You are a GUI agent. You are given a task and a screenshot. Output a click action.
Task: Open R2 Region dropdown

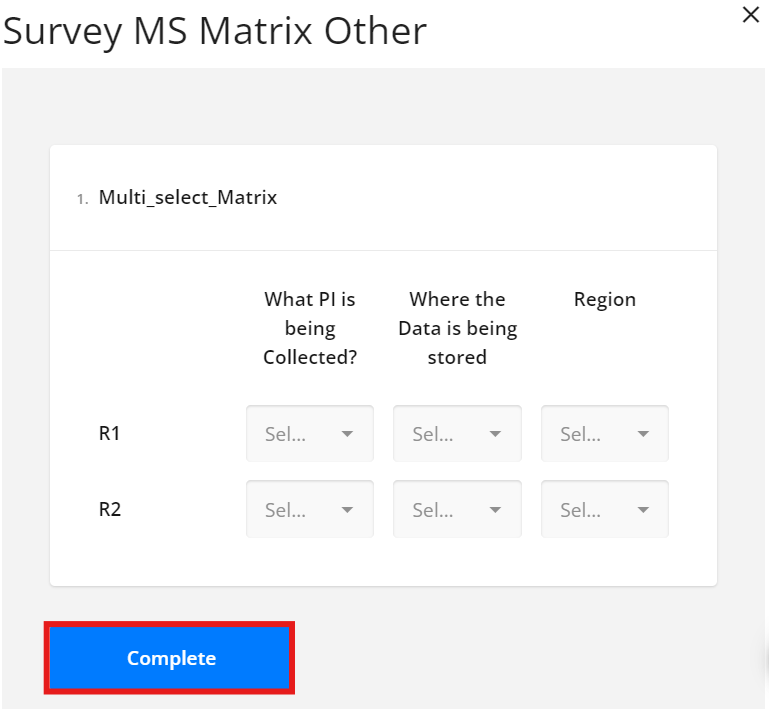(605, 509)
